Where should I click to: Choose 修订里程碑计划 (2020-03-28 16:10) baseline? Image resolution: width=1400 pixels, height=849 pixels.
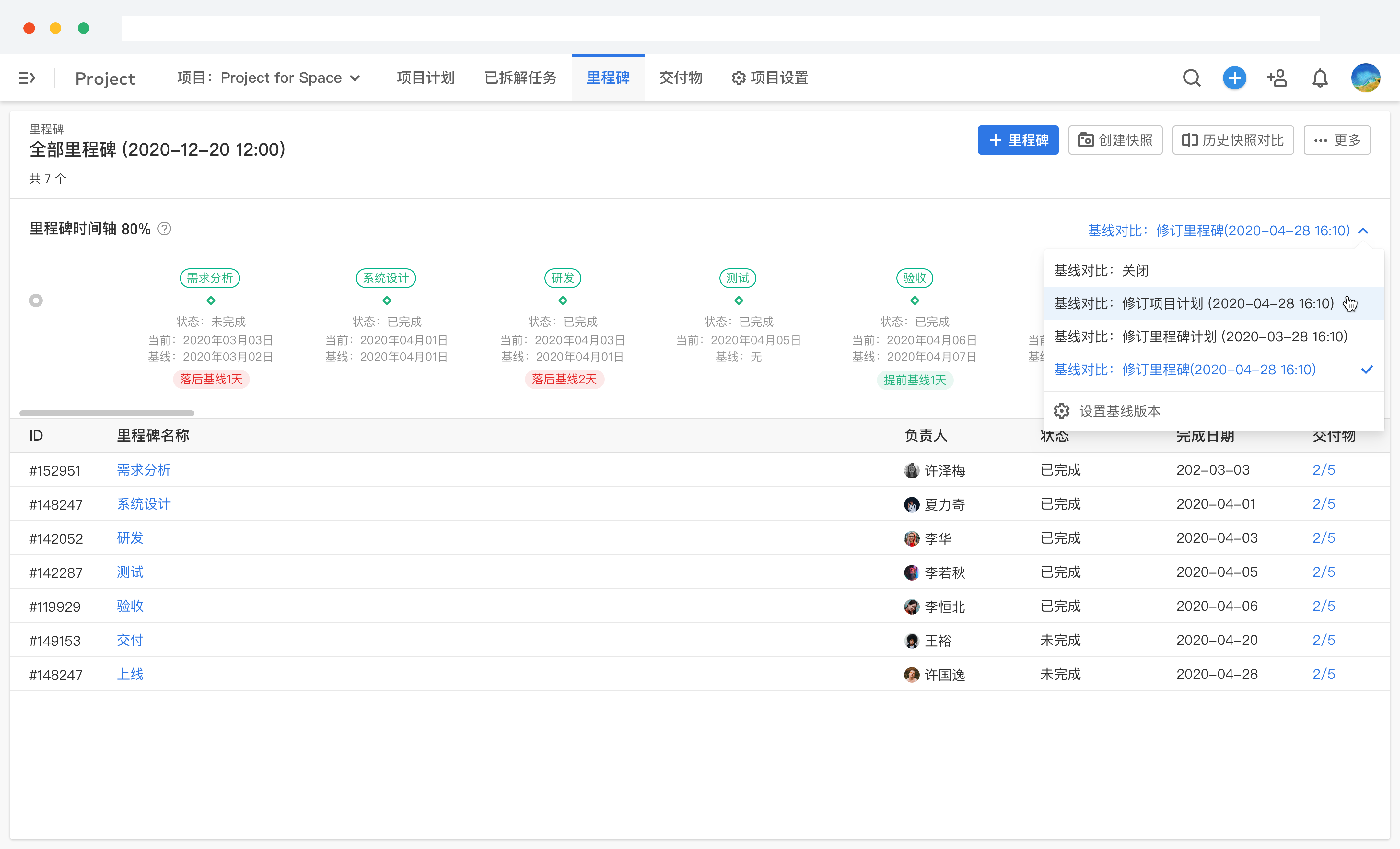pos(1214,336)
